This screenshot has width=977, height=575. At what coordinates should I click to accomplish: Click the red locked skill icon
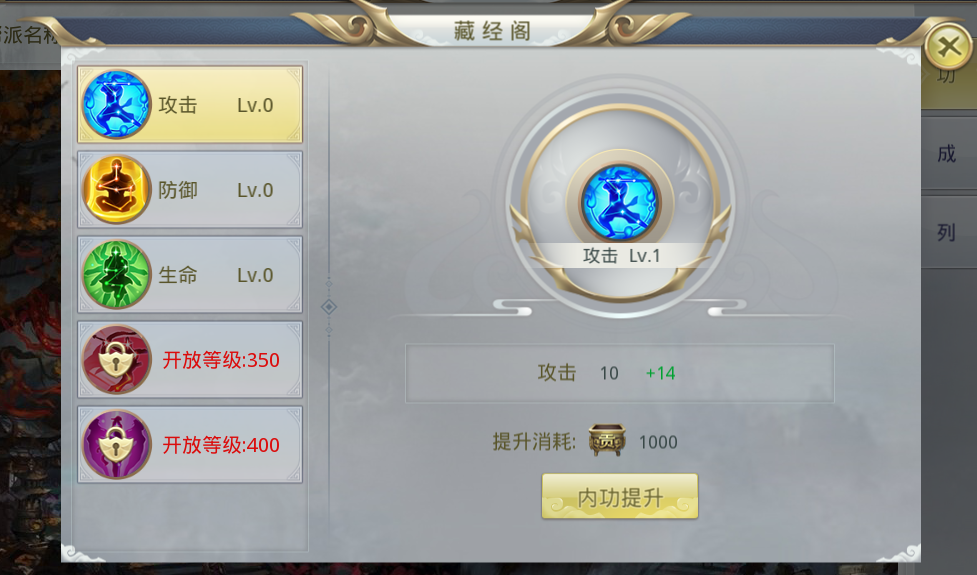(117, 359)
